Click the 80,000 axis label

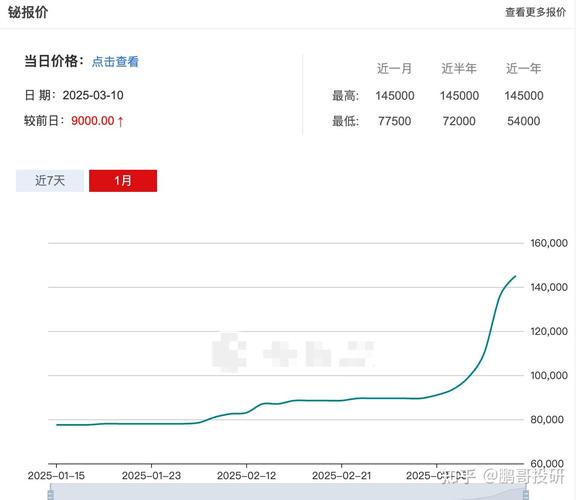(547, 419)
